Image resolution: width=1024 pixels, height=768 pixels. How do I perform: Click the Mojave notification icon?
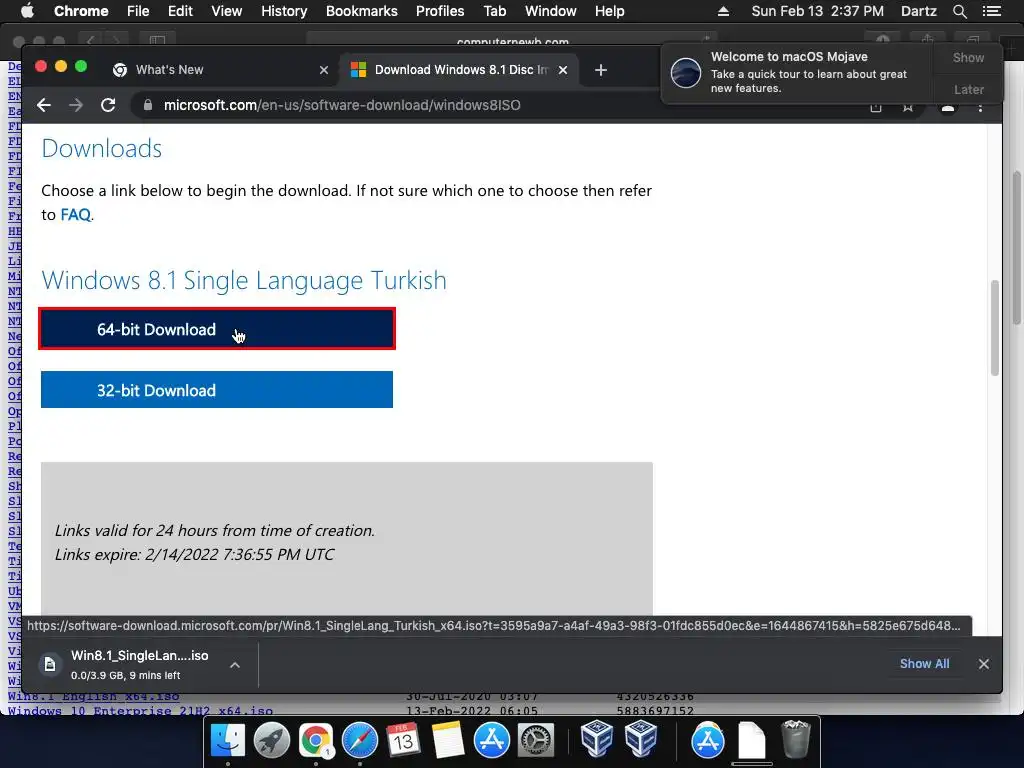(686, 72)
